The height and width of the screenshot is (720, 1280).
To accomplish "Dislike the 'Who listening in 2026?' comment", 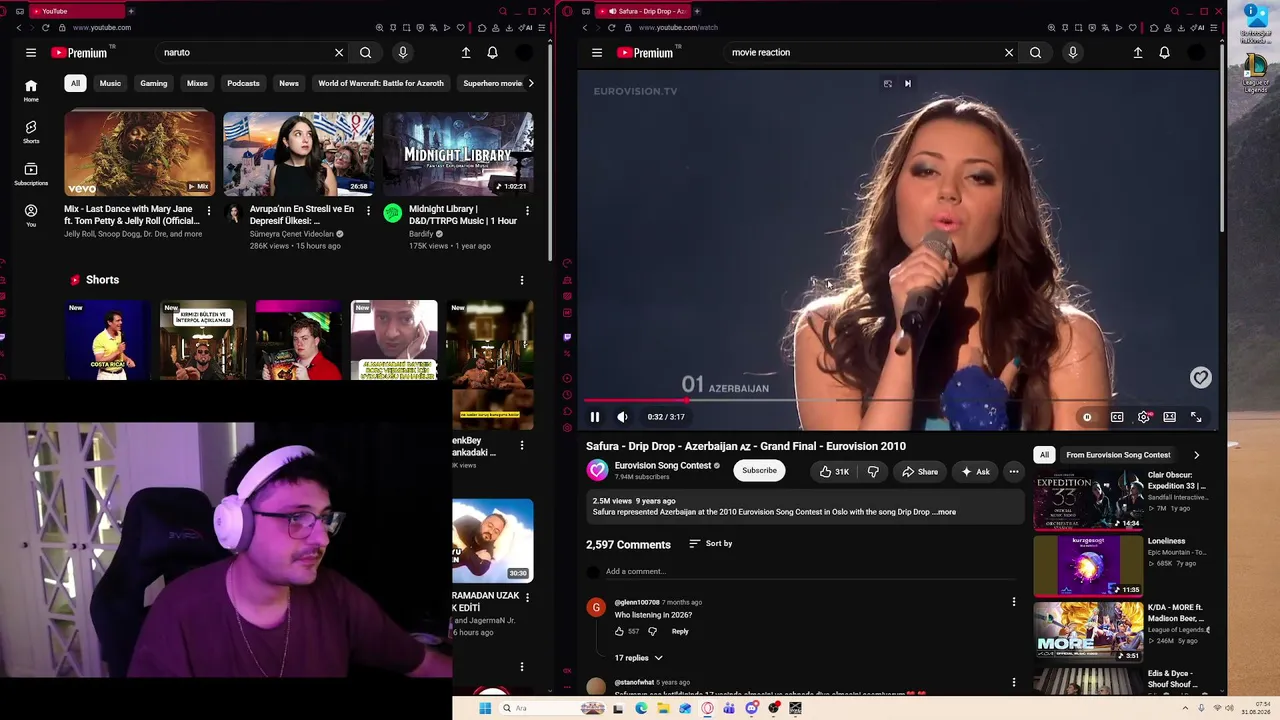I will [x=652, y=632].
